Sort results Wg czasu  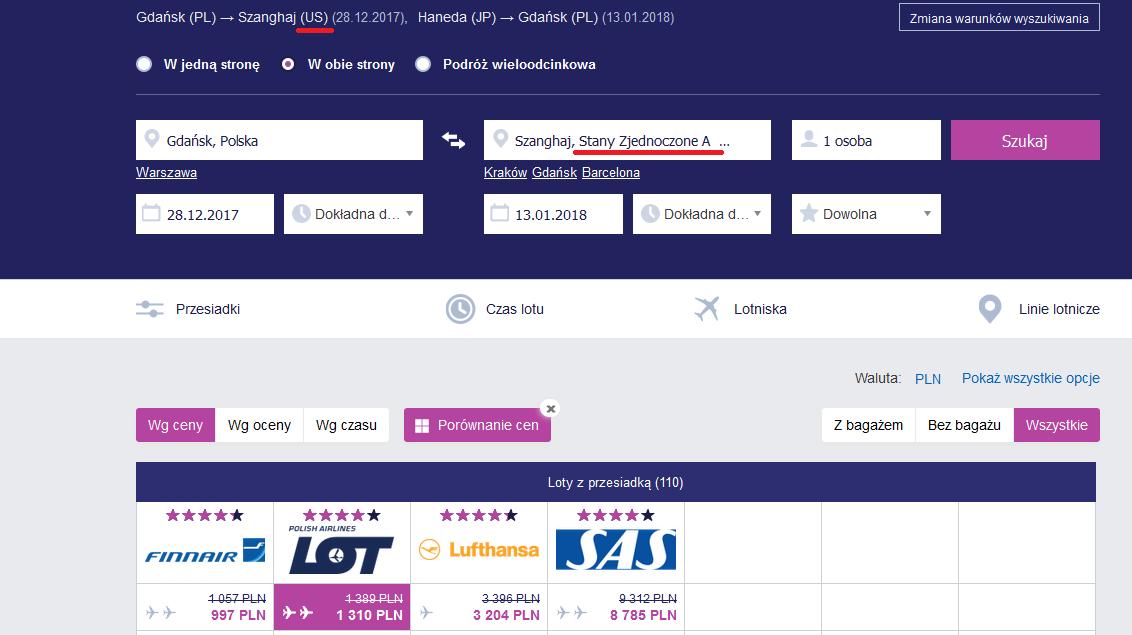(347, 425)
